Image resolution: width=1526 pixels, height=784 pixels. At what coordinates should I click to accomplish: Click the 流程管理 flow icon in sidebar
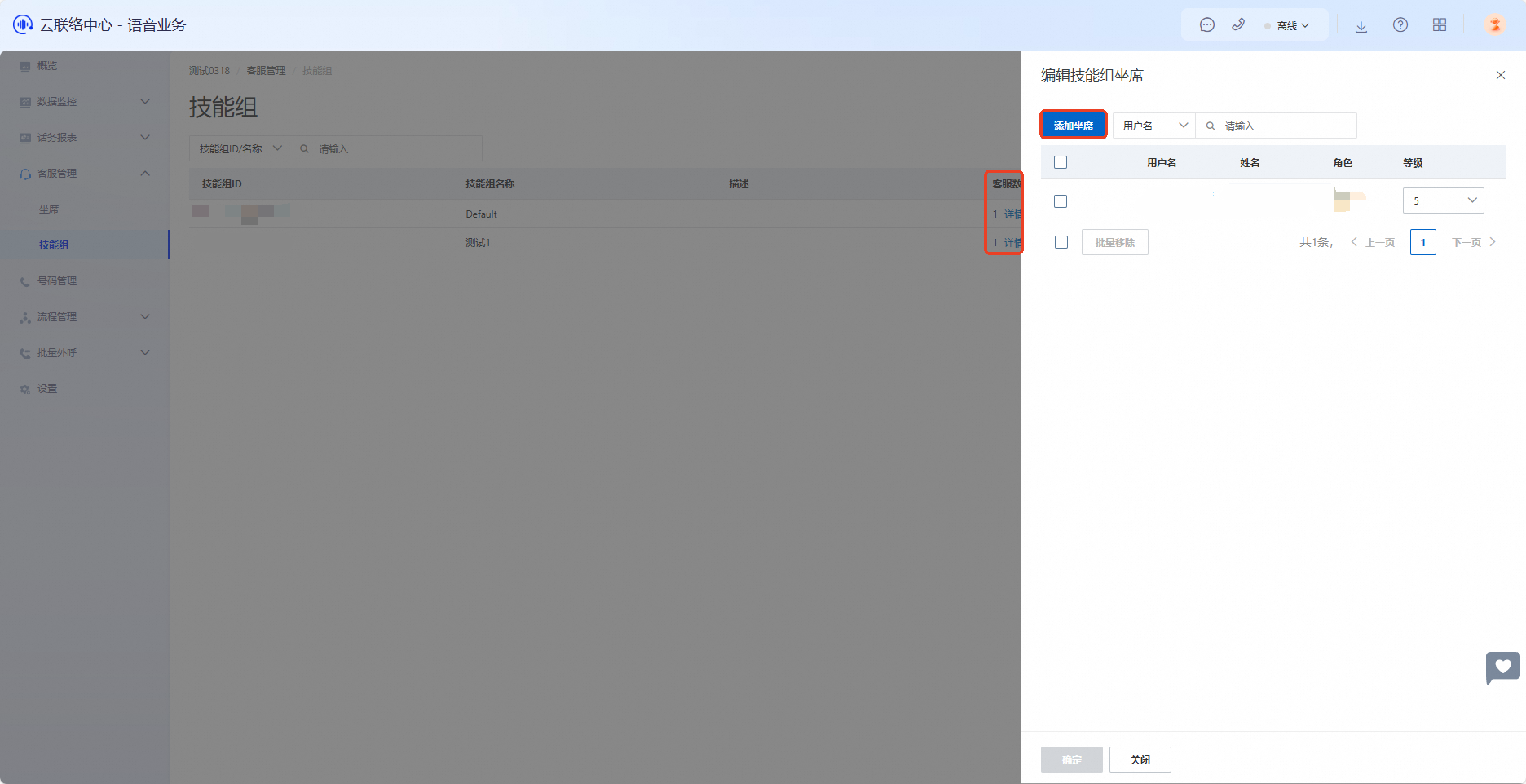click(25, 317)
